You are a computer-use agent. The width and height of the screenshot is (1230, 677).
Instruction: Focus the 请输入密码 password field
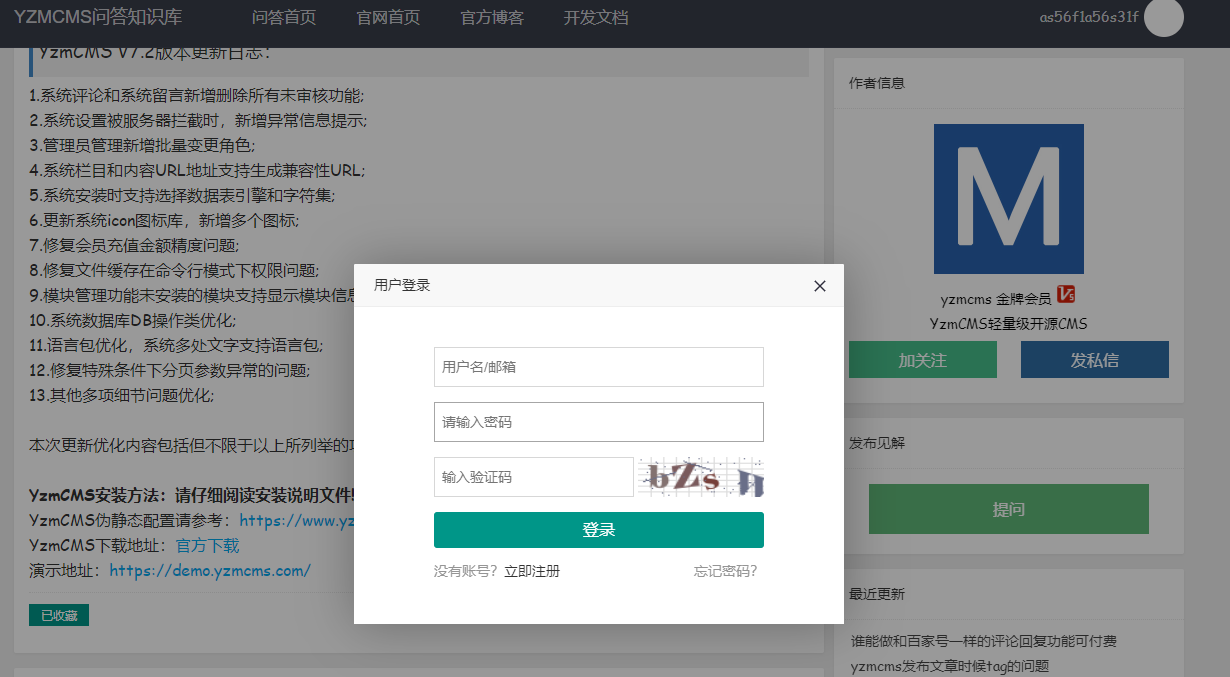pyautogui.click(x=599, y=422)
